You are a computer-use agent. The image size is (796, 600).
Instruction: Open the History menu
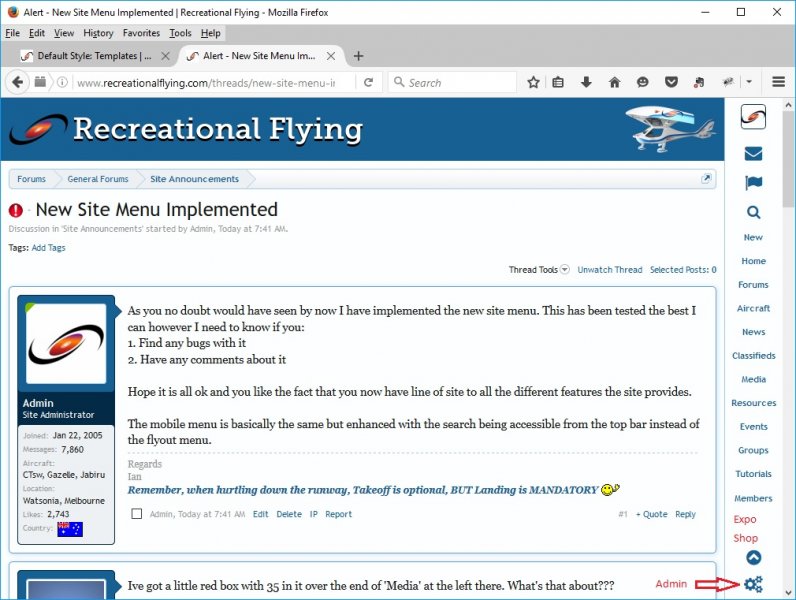pyautogui.click(x=98, y=33)
